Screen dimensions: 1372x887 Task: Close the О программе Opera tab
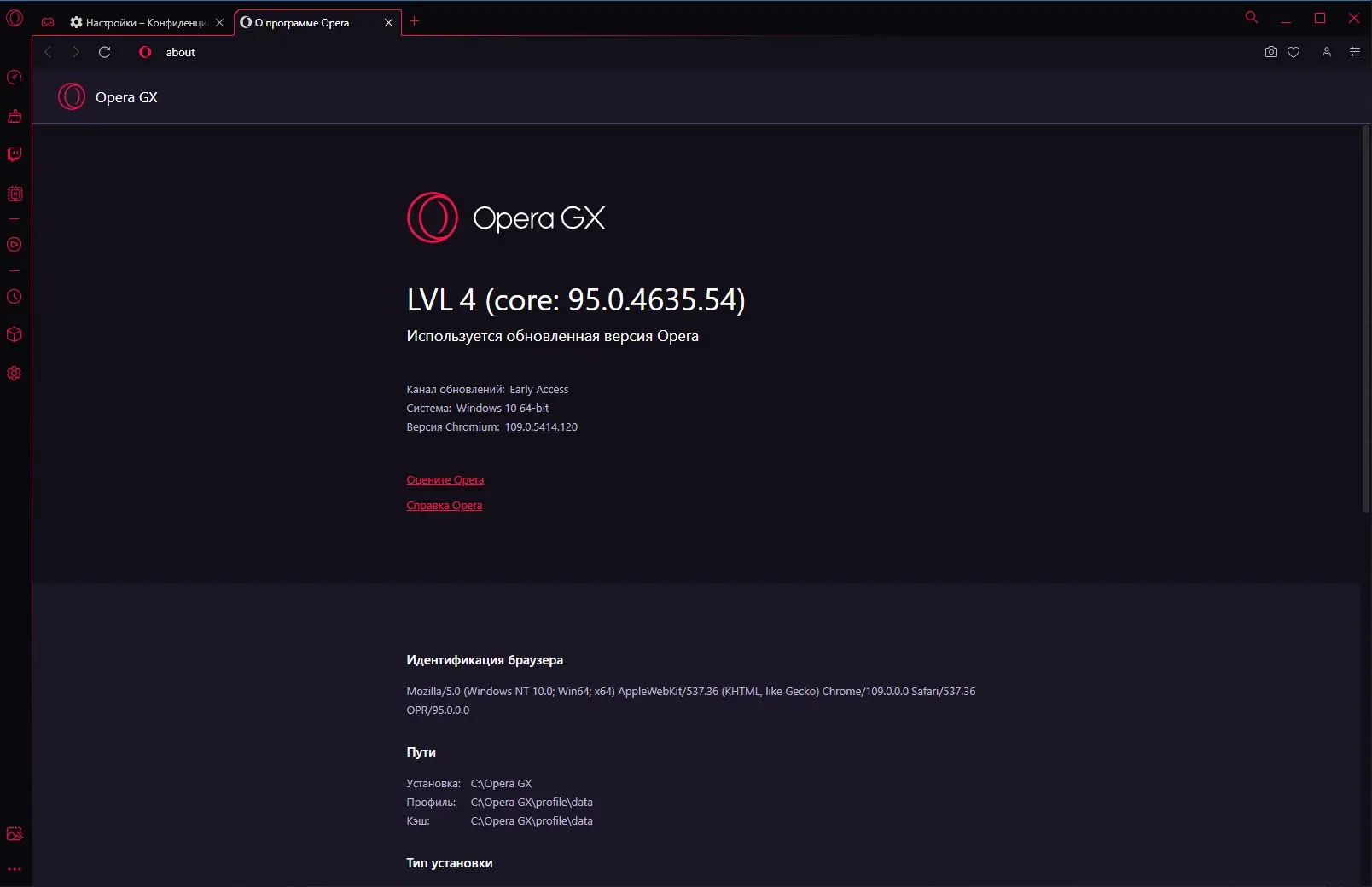[x=388, y=23]
